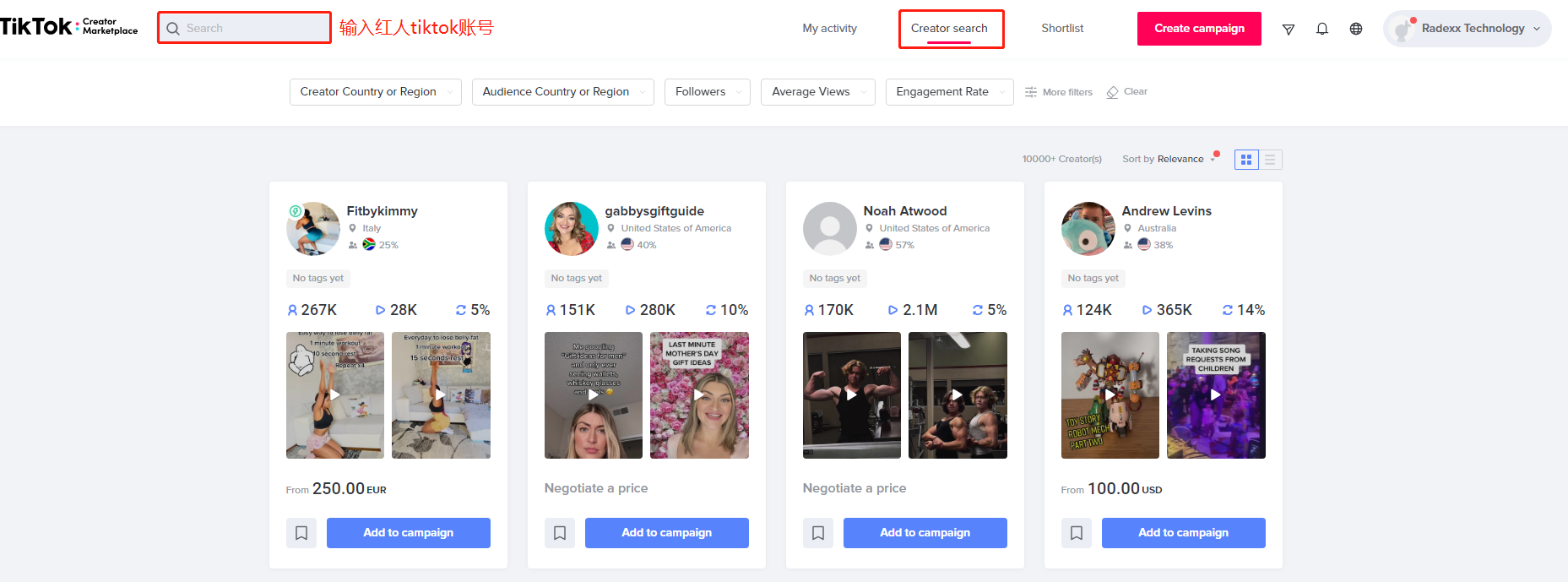
Task: Open the Shortlist tab
Action: [1062, 29]
